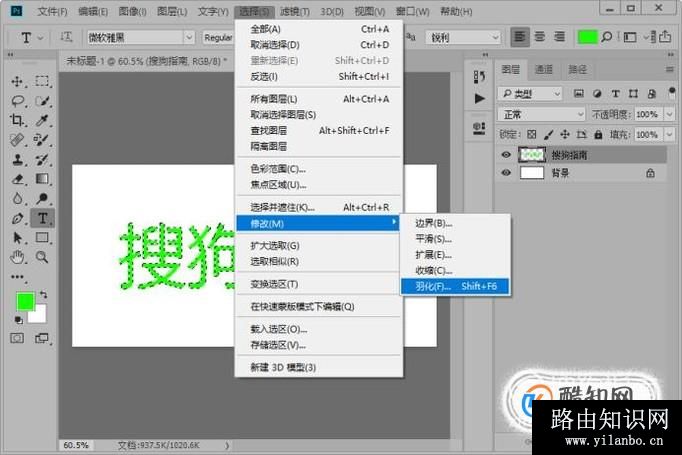Center align text
Image resolution: width=682 pixels, height=455 pixels.
click(x=540, y=37)
